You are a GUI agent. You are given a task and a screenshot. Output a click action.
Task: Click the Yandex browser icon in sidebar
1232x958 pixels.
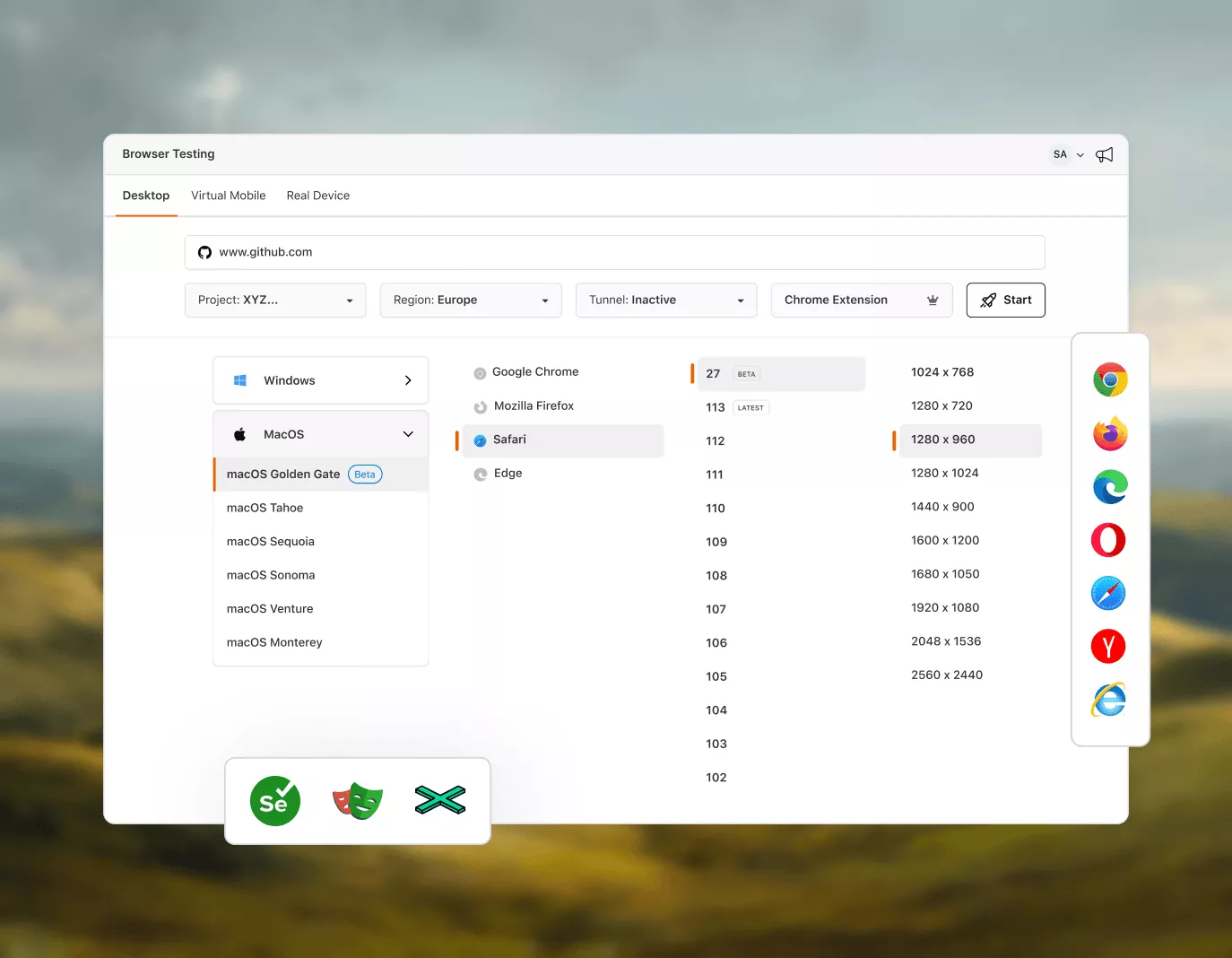click(1108, 646)
